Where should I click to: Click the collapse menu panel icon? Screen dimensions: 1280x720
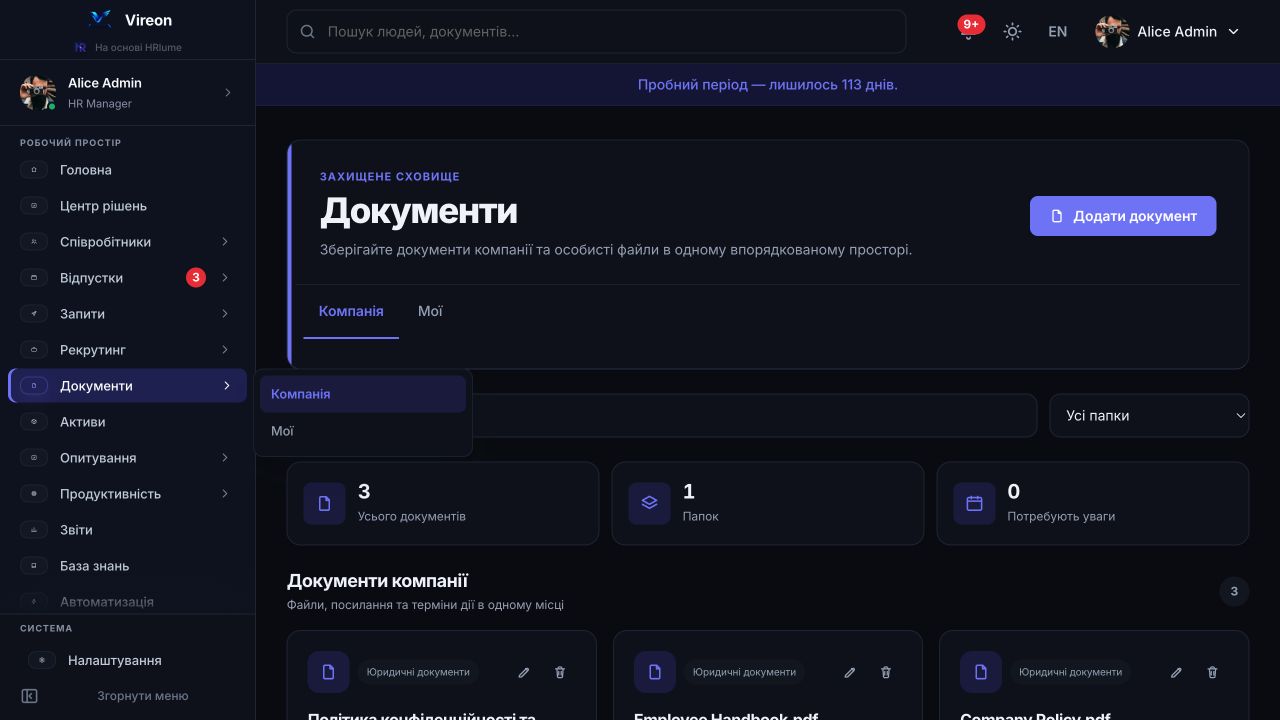click(30, 696)
